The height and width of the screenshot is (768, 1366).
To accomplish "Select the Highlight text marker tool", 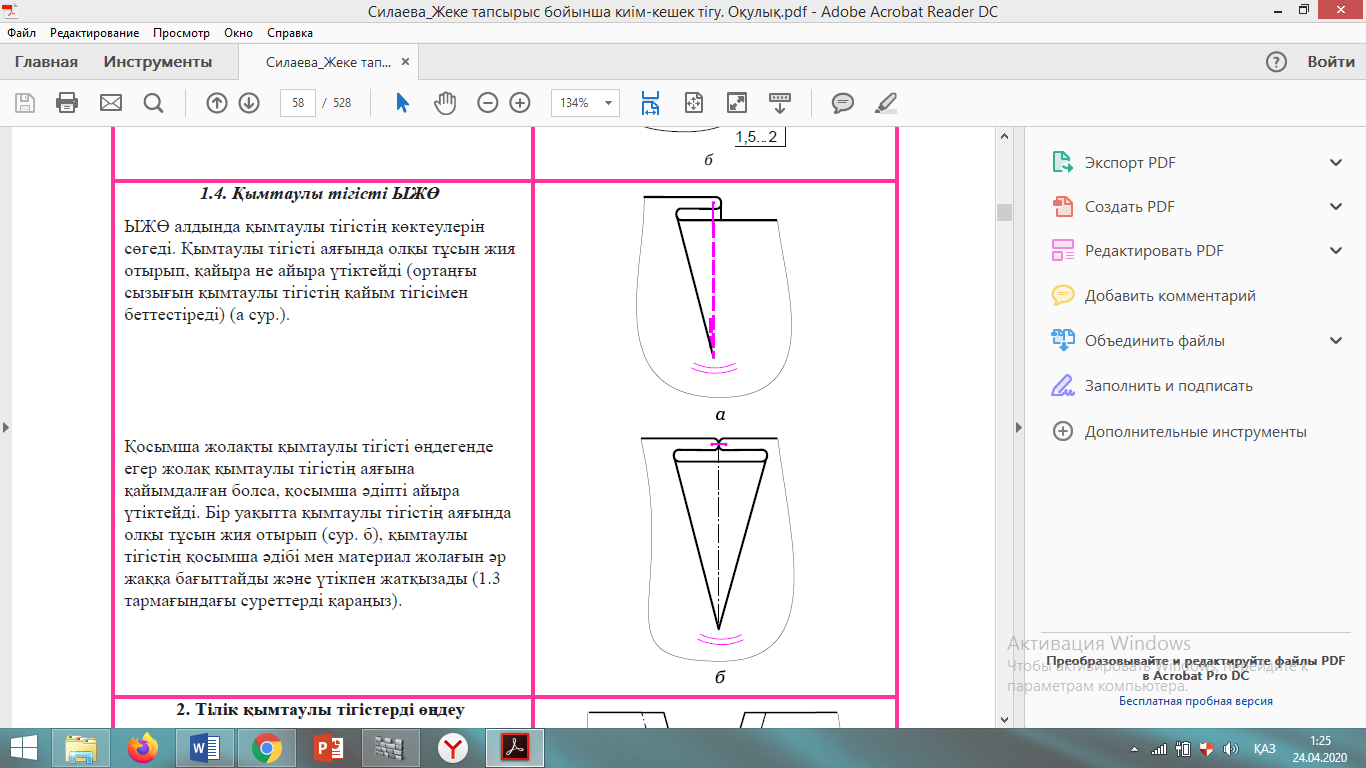I will [x=886, y=103].
